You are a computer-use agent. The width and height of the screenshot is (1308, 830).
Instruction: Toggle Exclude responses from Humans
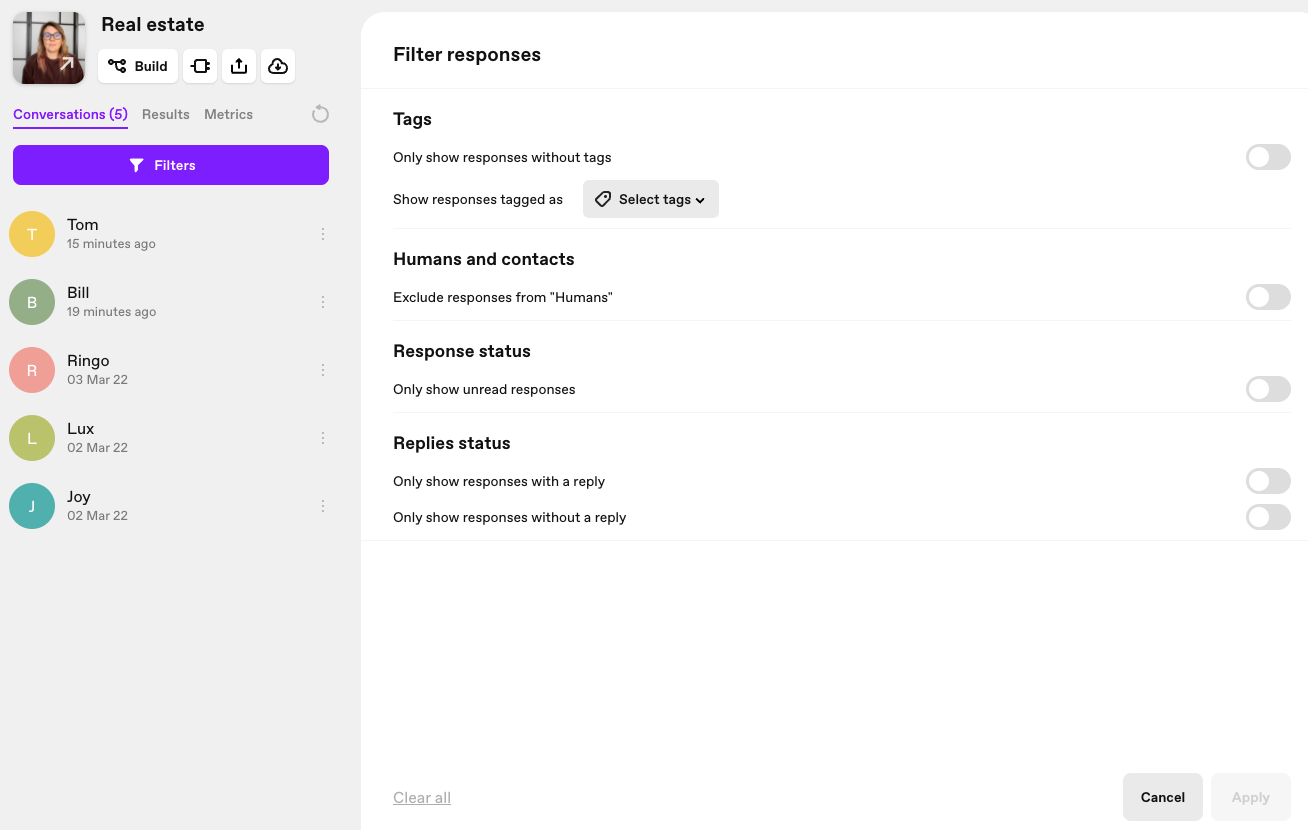[1268, 297]
